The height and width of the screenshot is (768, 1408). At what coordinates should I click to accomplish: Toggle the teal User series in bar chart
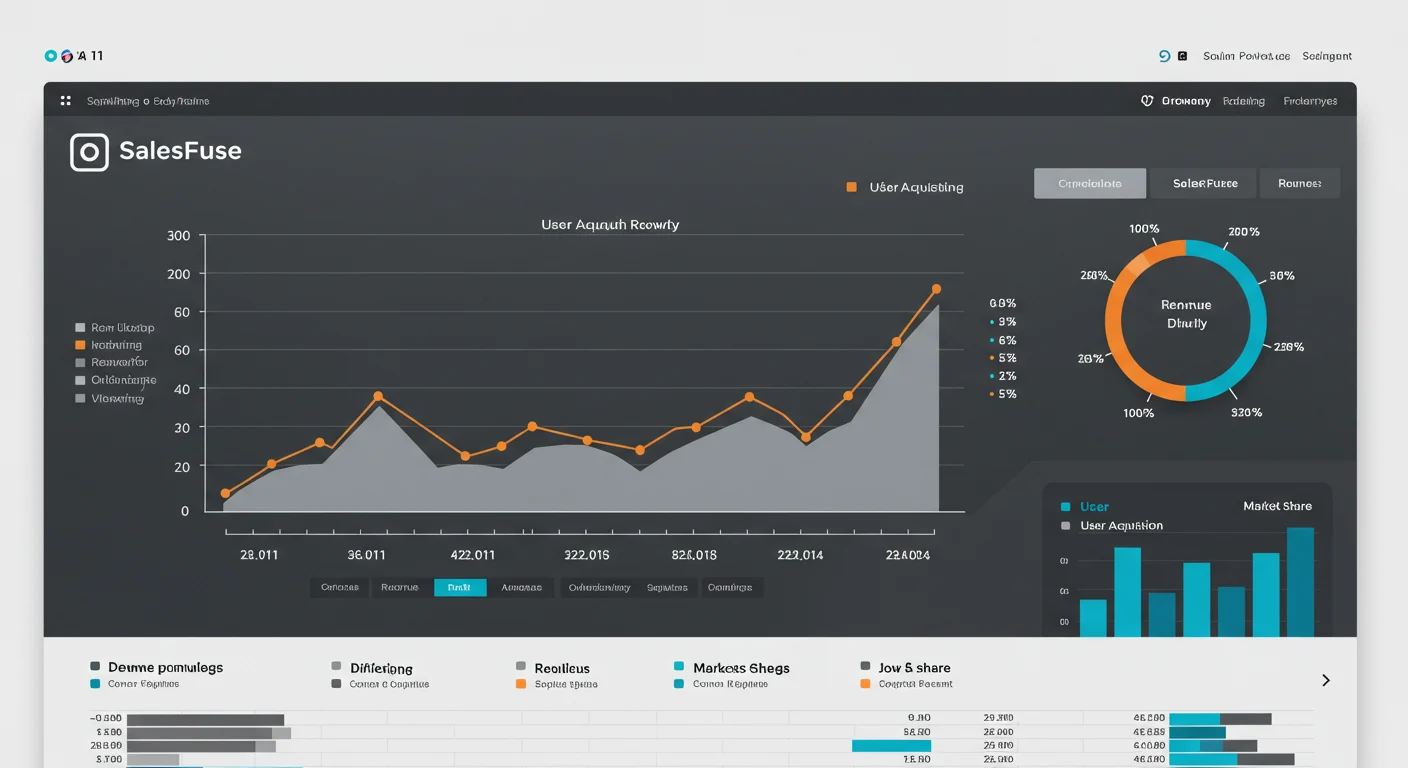(1066, 507)
